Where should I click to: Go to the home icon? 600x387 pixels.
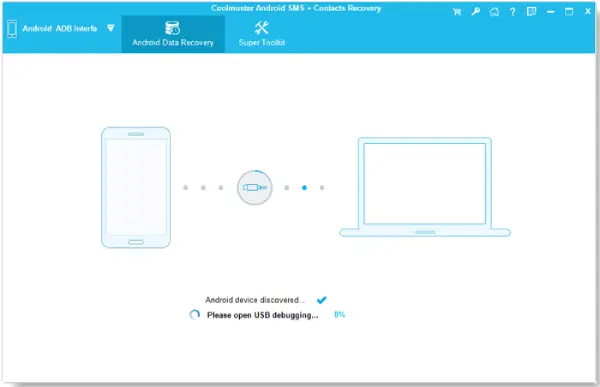point(494,11)
